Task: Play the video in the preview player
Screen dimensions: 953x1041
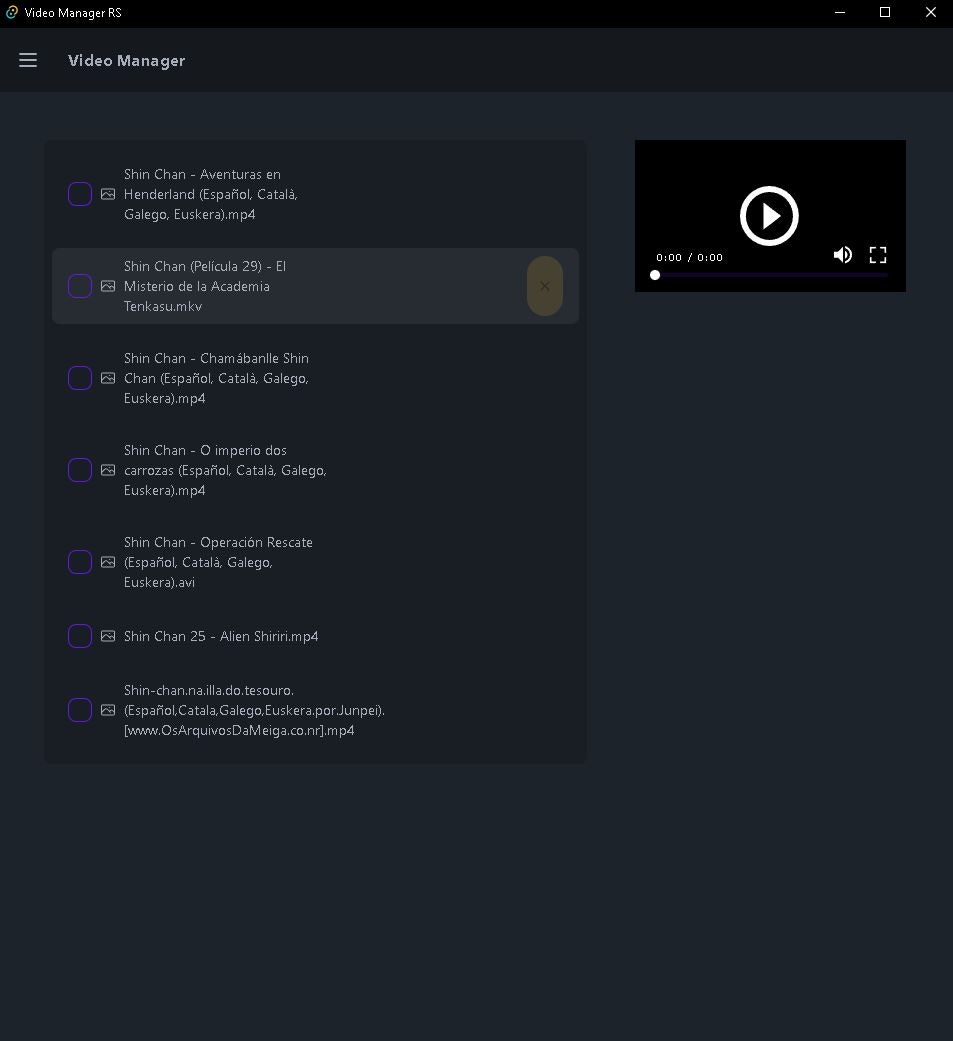Action: 769,216
